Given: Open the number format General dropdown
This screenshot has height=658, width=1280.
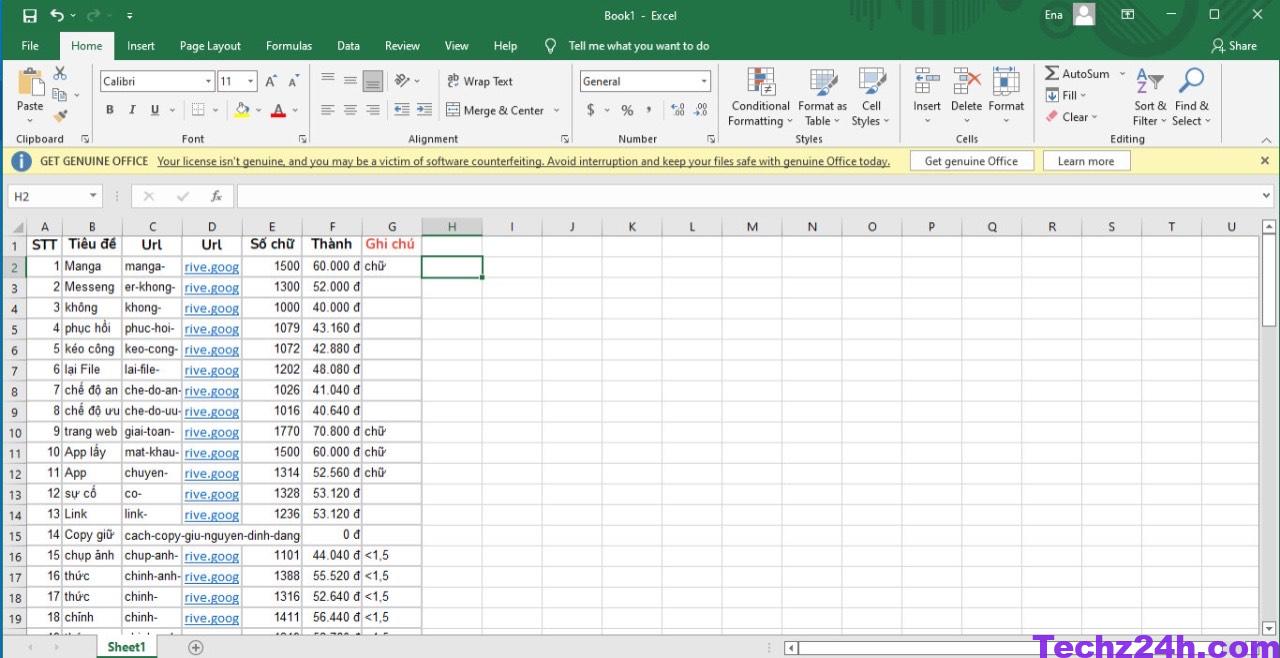Looking at the screenshot, I should [x=704, y=82].
